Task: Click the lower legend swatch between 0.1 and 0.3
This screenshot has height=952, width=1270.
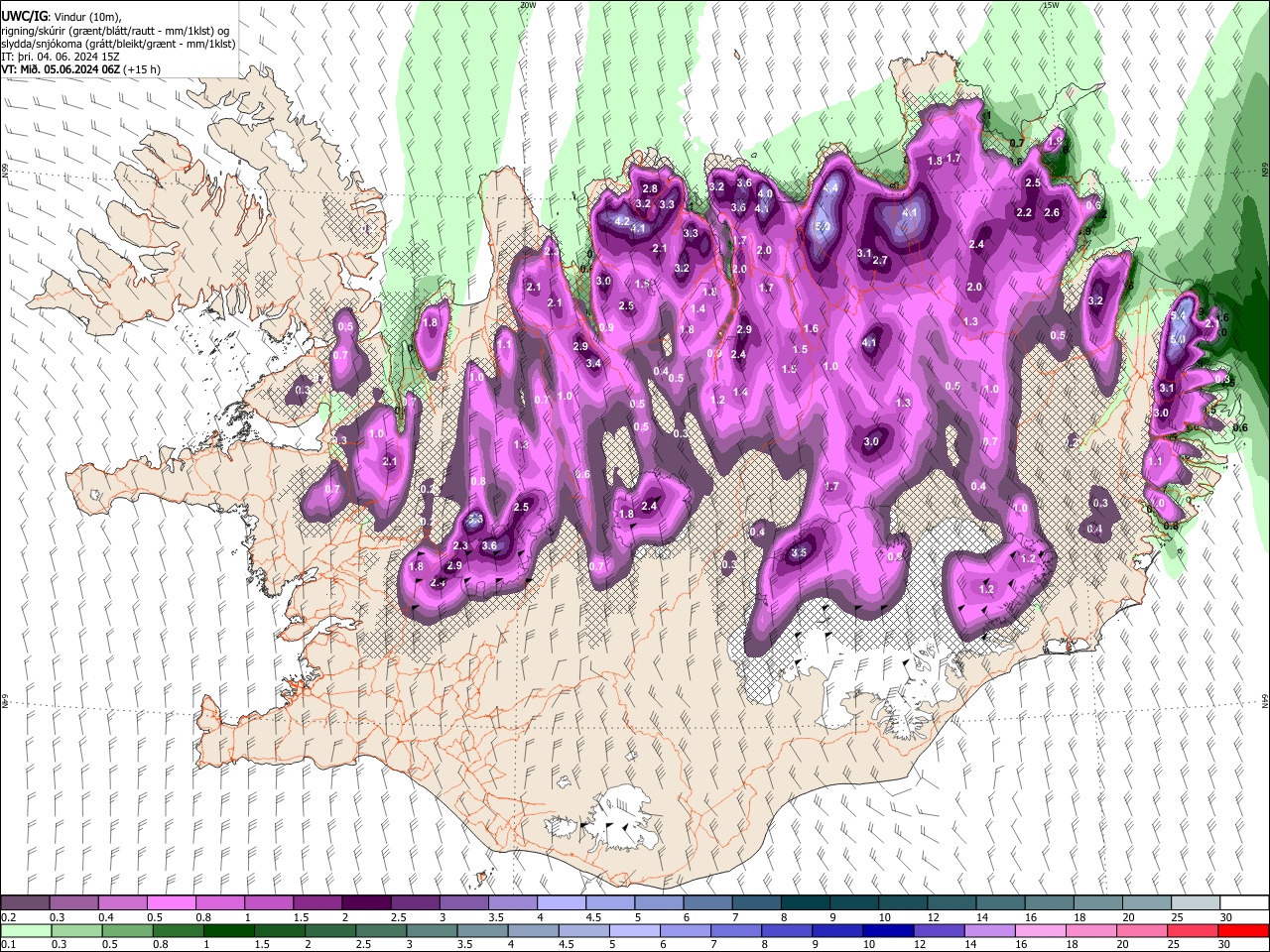Action: coord(26,931)
